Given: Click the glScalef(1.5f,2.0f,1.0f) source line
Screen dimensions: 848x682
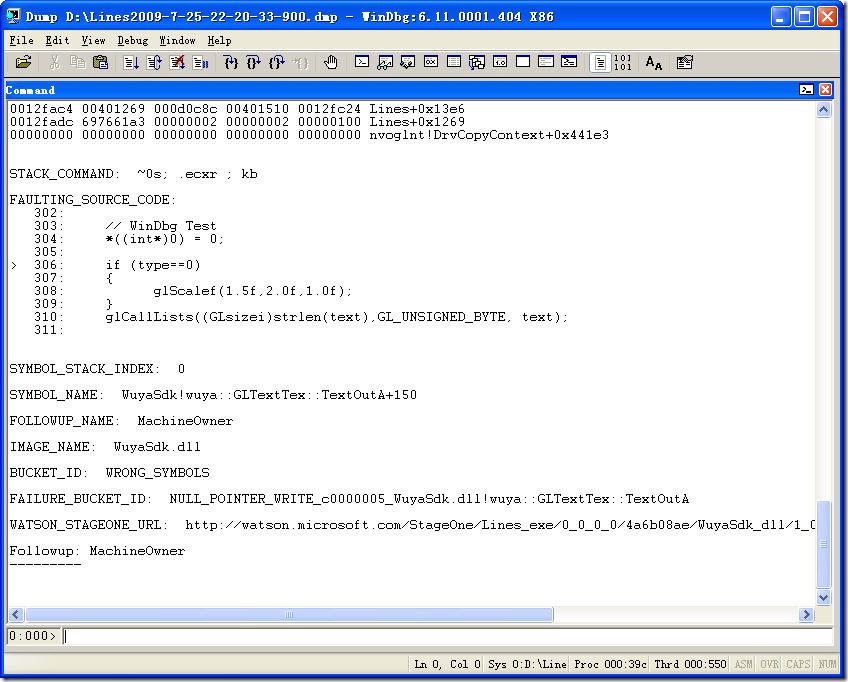Looking at the screenshot, I should click(252, 291).
